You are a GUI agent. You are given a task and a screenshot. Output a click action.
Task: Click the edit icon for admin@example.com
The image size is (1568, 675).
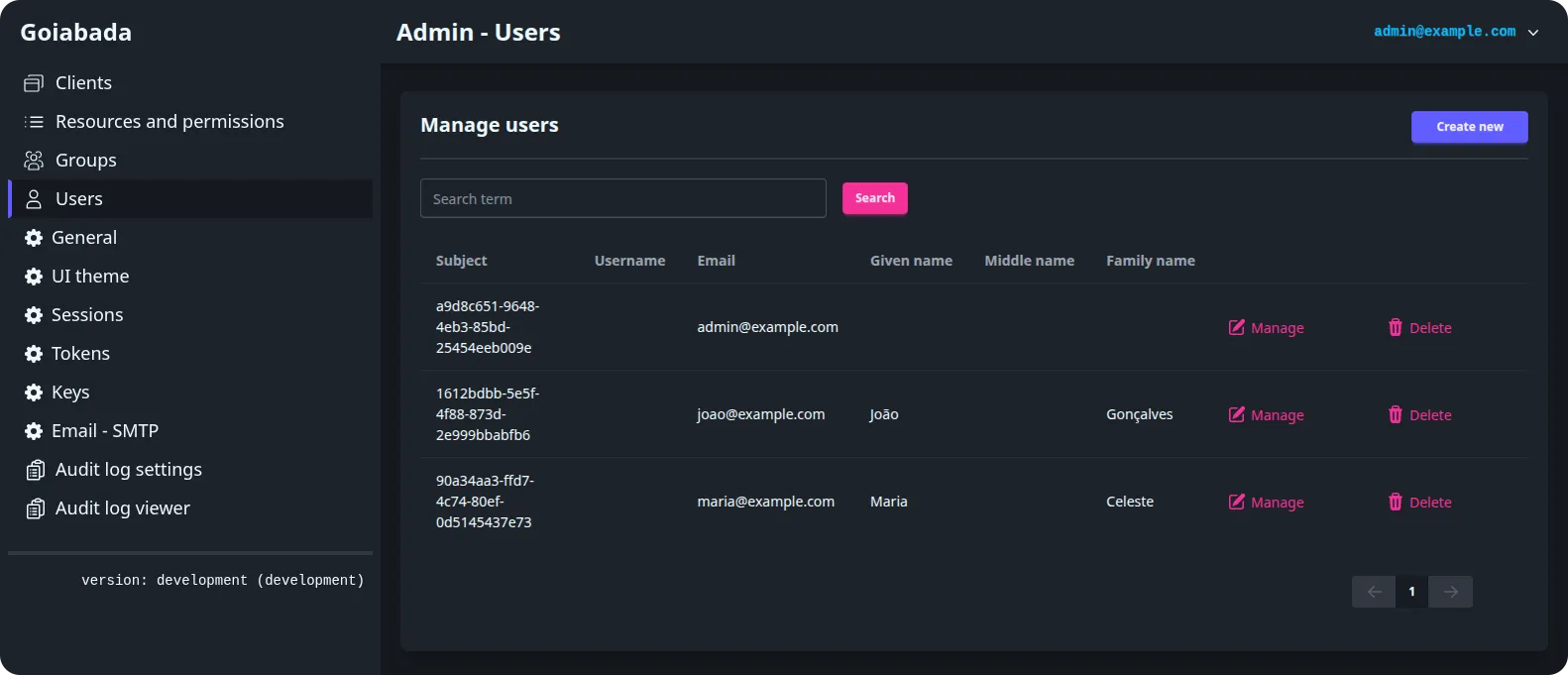(1237, 327)
